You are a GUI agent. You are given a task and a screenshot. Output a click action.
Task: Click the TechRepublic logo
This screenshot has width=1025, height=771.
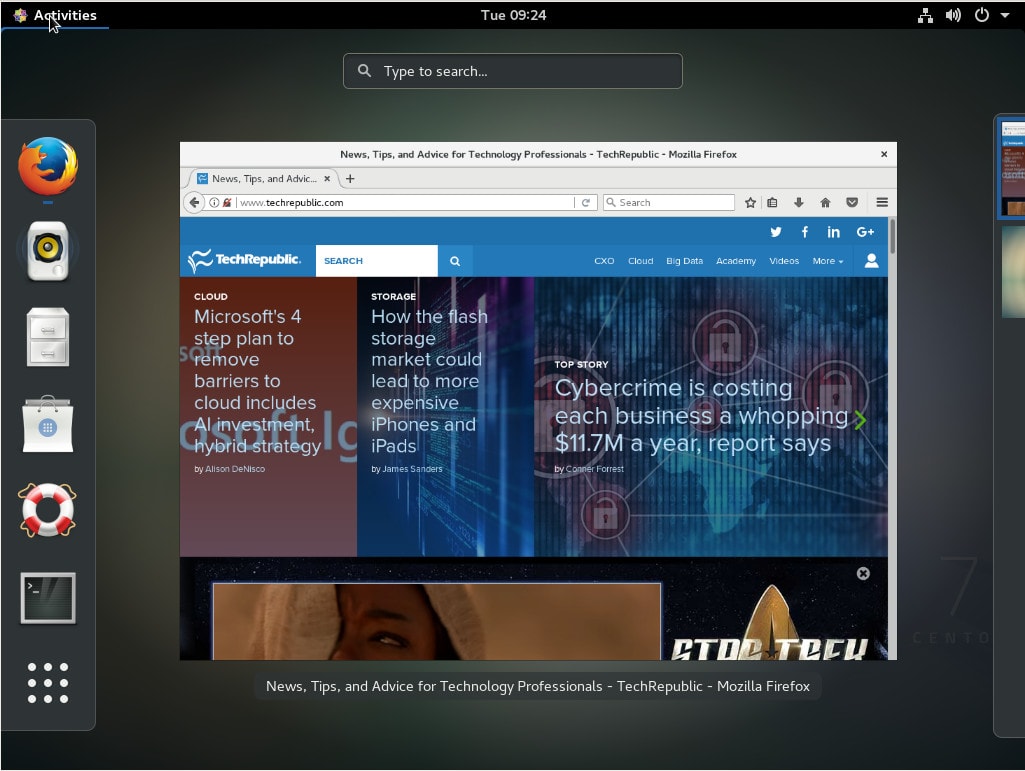click(x=244, y=260)
